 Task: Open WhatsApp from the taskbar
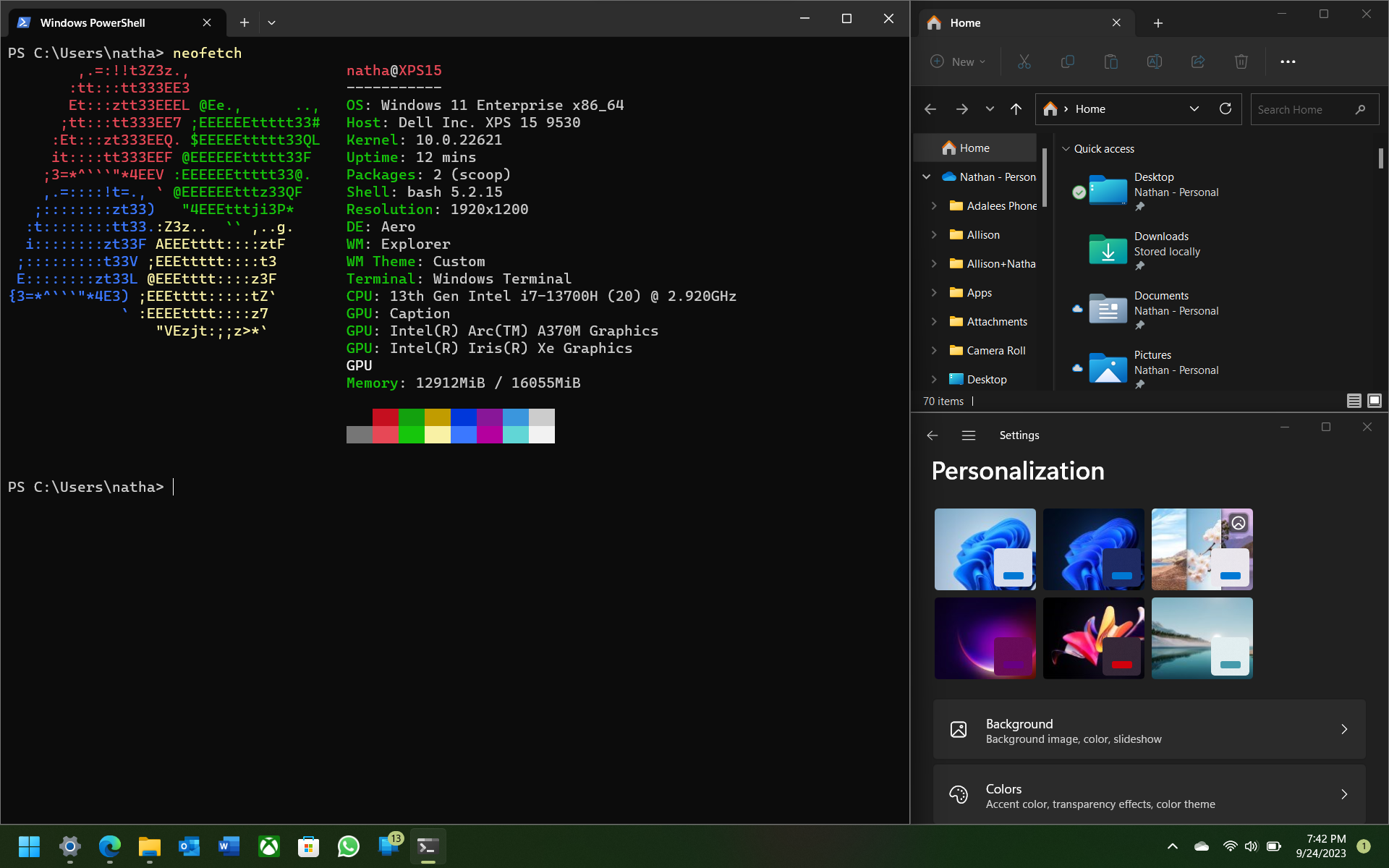(x=348, y=846)
